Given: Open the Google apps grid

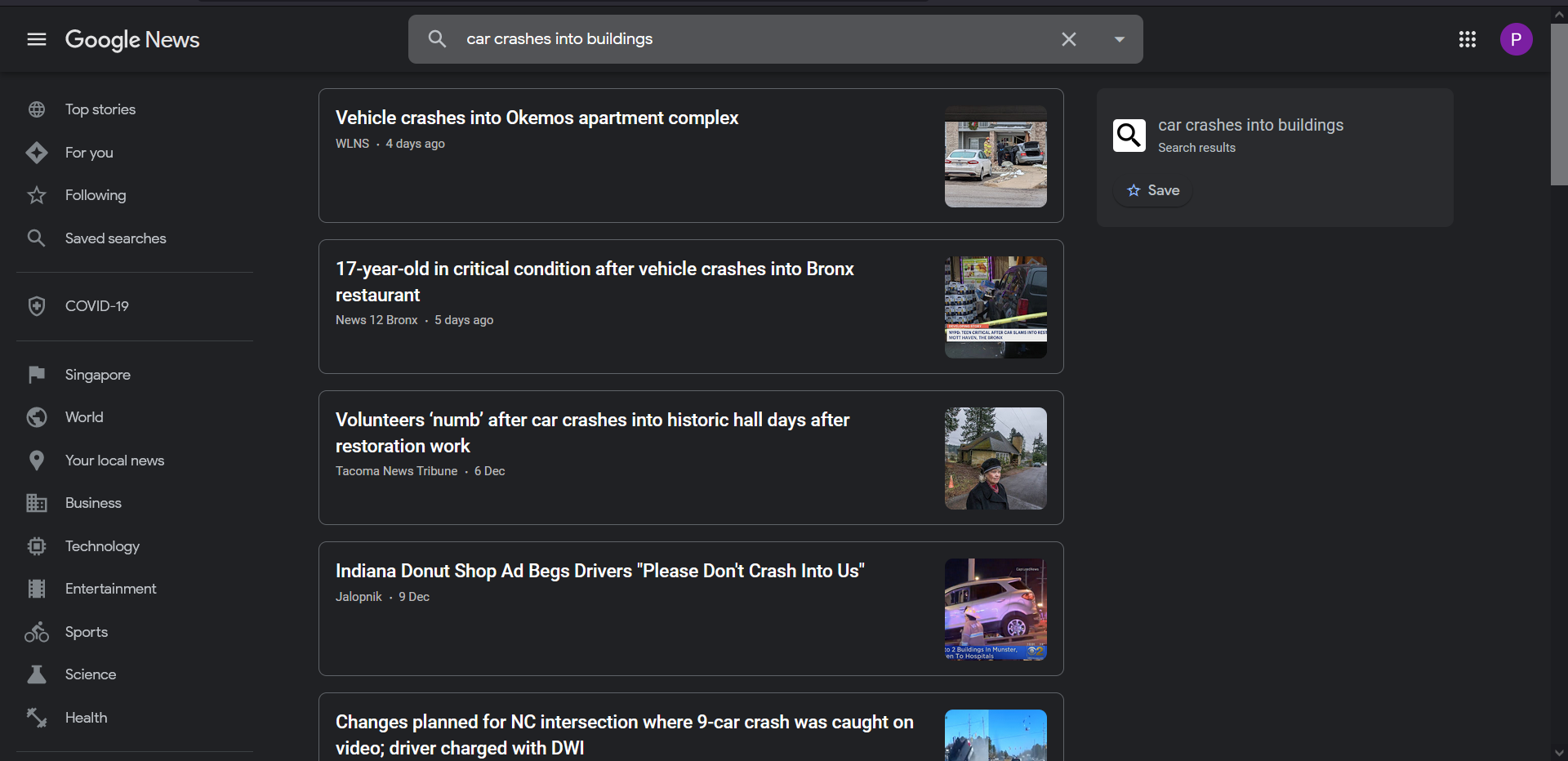Looking at the screenshot, I should tap(1468, 39).
